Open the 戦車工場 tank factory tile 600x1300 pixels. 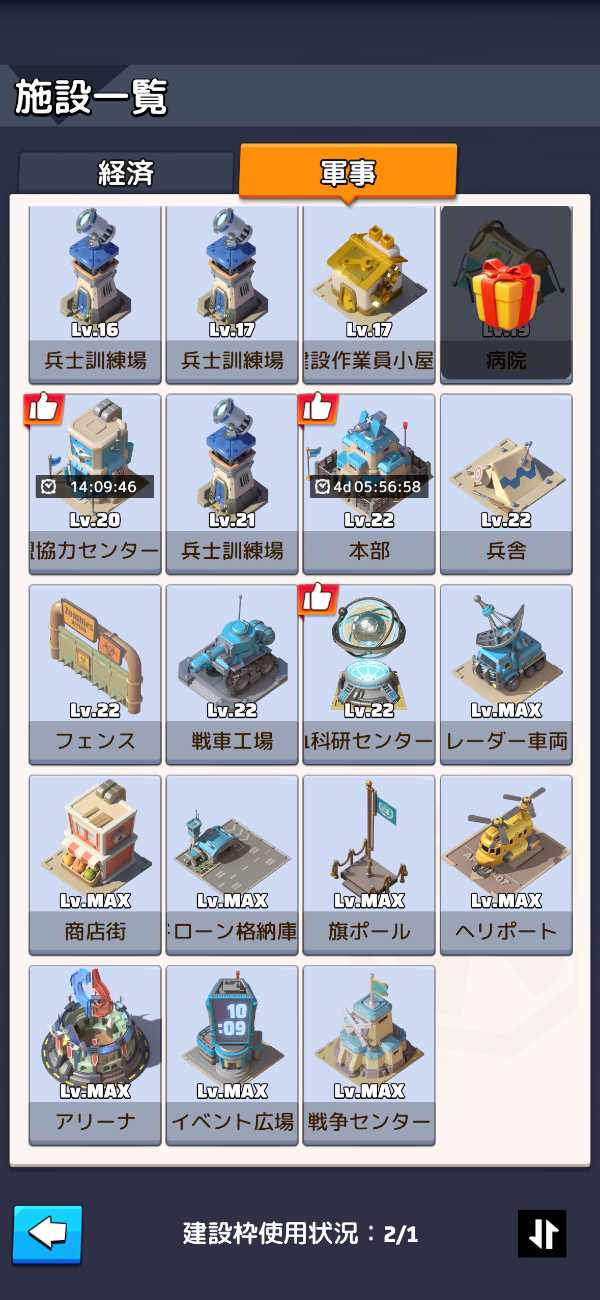[x=232, y=674]
